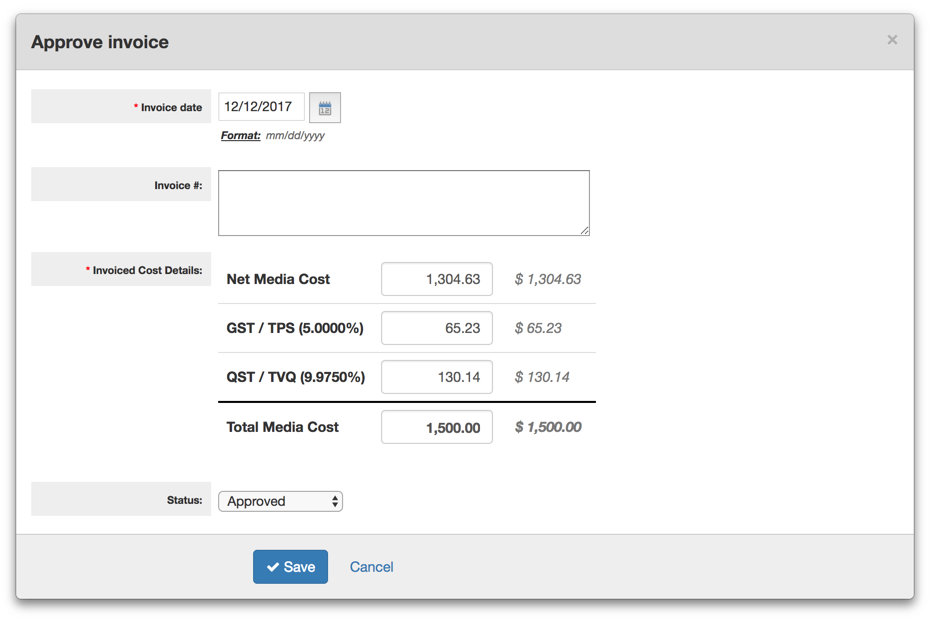Click the Cancel link
This screenshot has width=938, height=619.
[x=371, y=567]
